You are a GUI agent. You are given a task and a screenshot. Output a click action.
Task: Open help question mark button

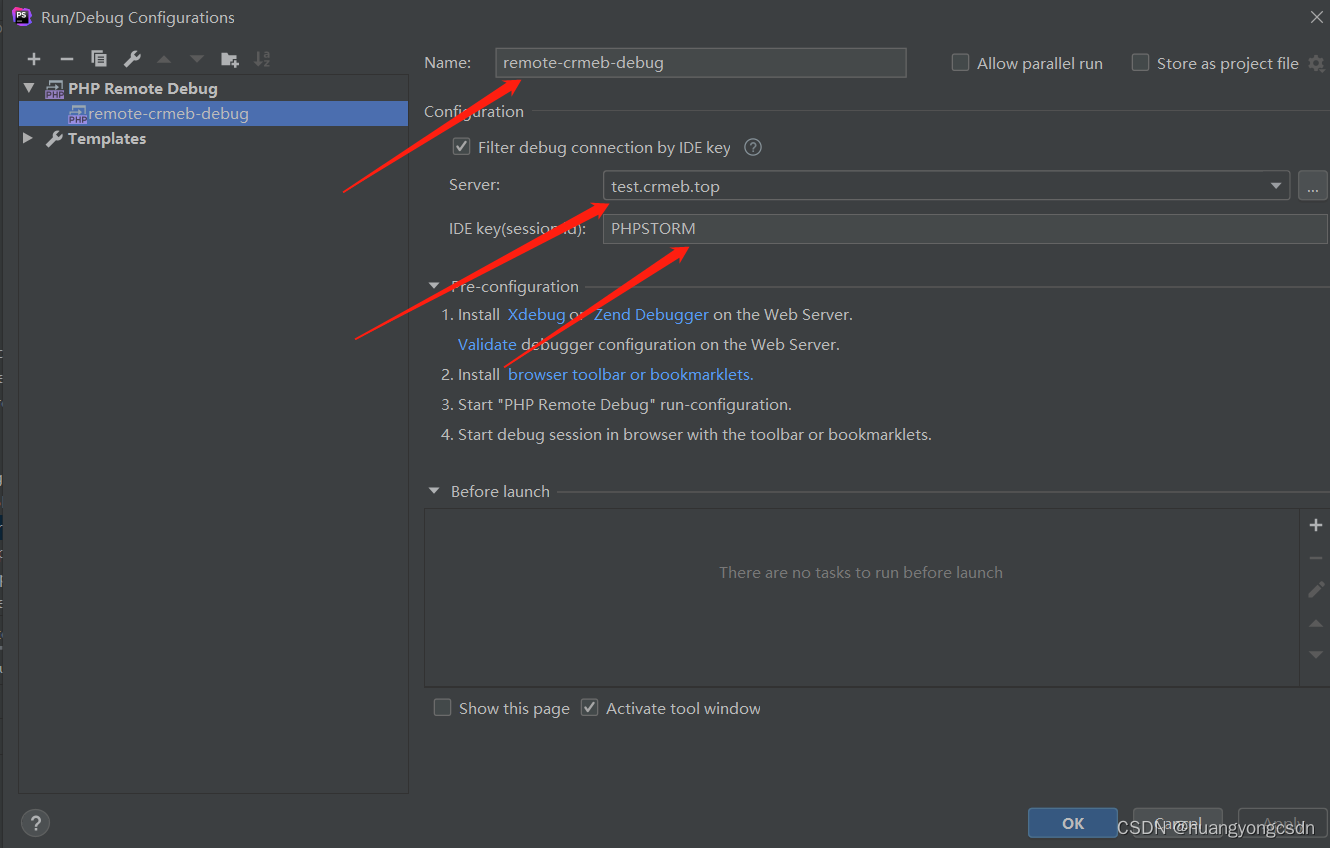pyautogui.click(x=35, y=823)
